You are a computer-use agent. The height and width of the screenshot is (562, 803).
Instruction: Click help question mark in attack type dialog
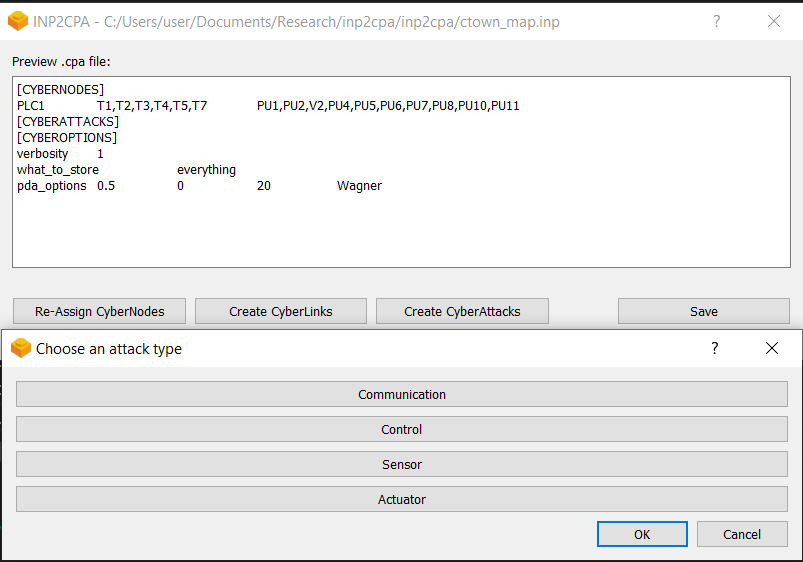(715, 348)
